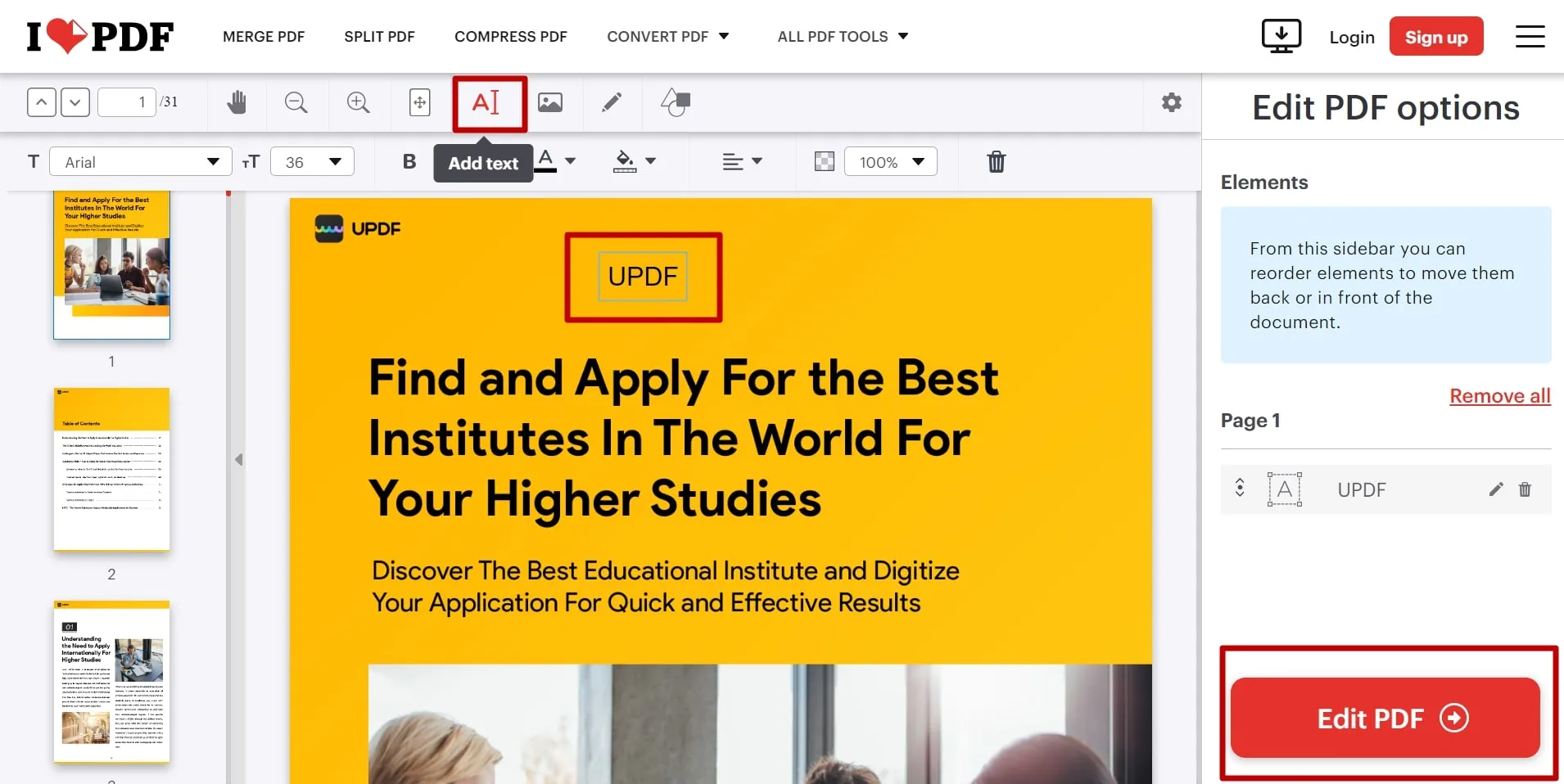This screenshot has height=784, width=1564.
Task: Go to previous page arrow
Action: tap(42, 102)
